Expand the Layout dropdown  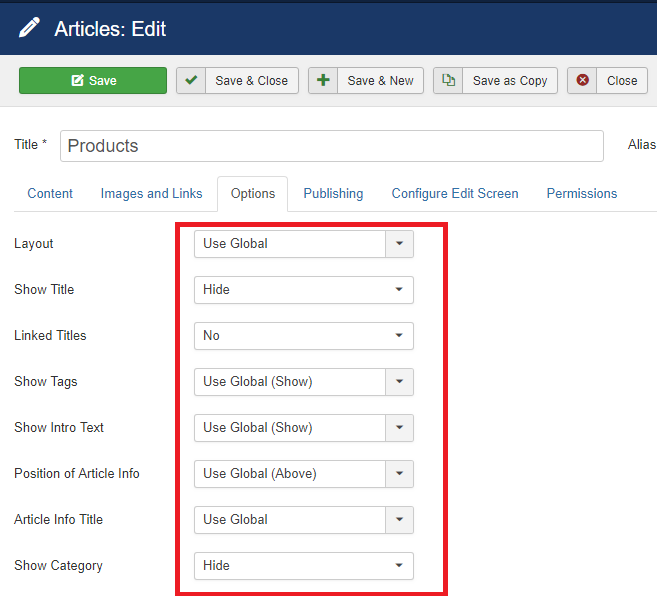[x=399, y=244]
